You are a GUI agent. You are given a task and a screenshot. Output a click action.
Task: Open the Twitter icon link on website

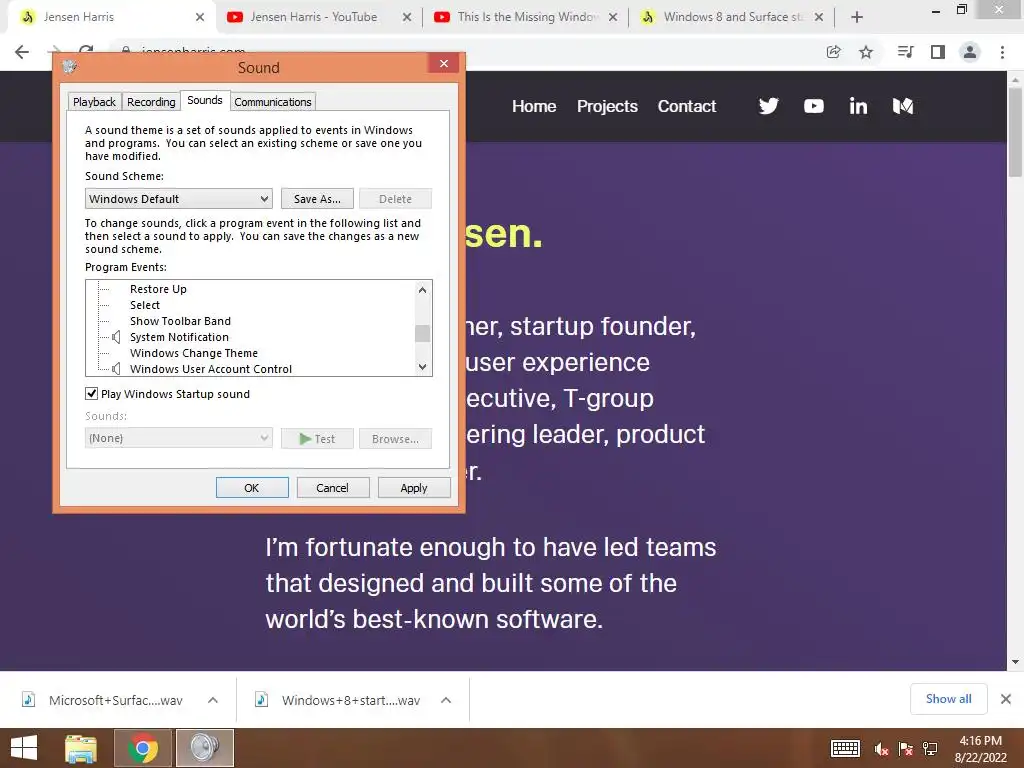click(x=769, y=106)
